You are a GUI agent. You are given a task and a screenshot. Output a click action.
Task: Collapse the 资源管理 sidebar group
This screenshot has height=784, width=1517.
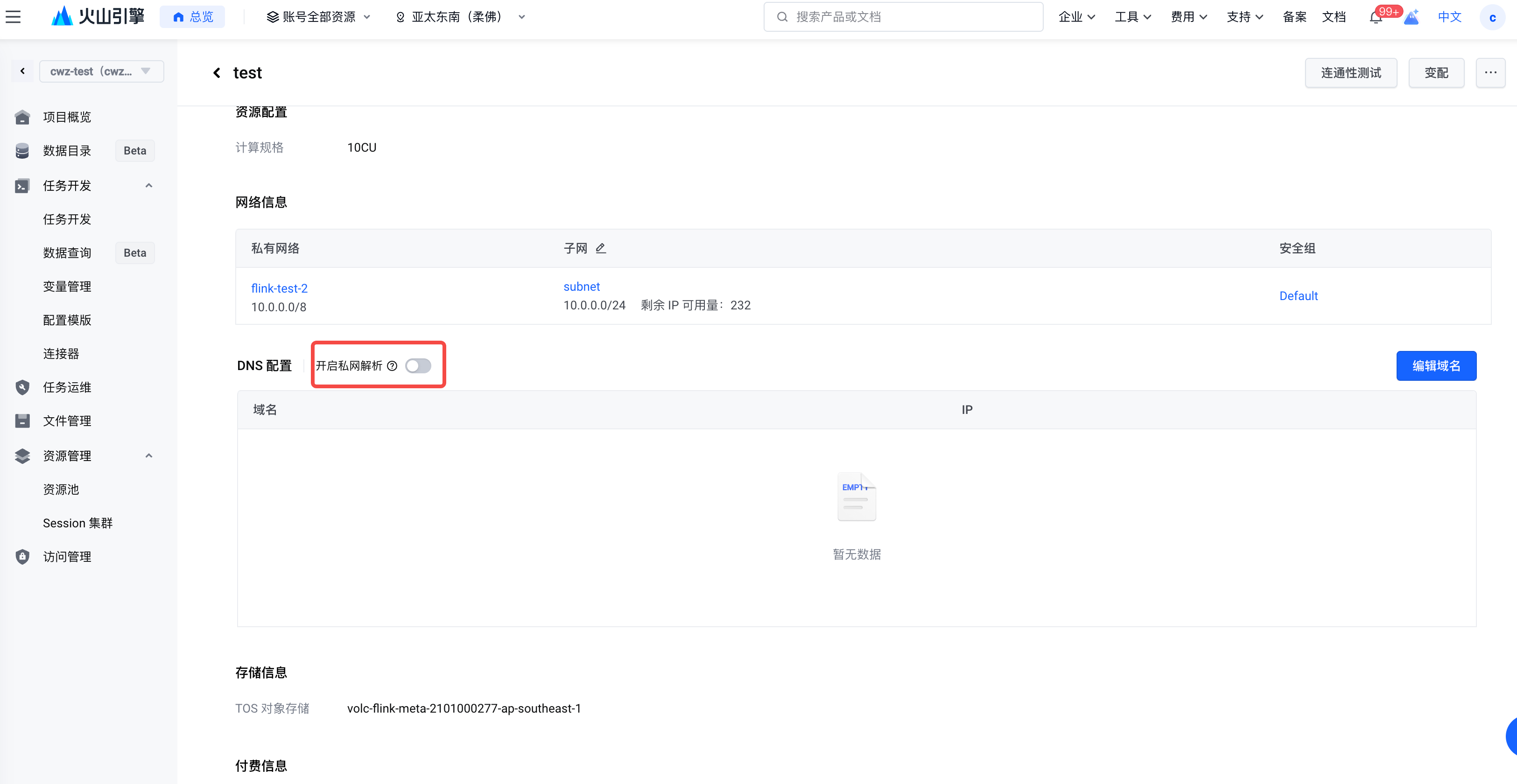coord(149,455)
